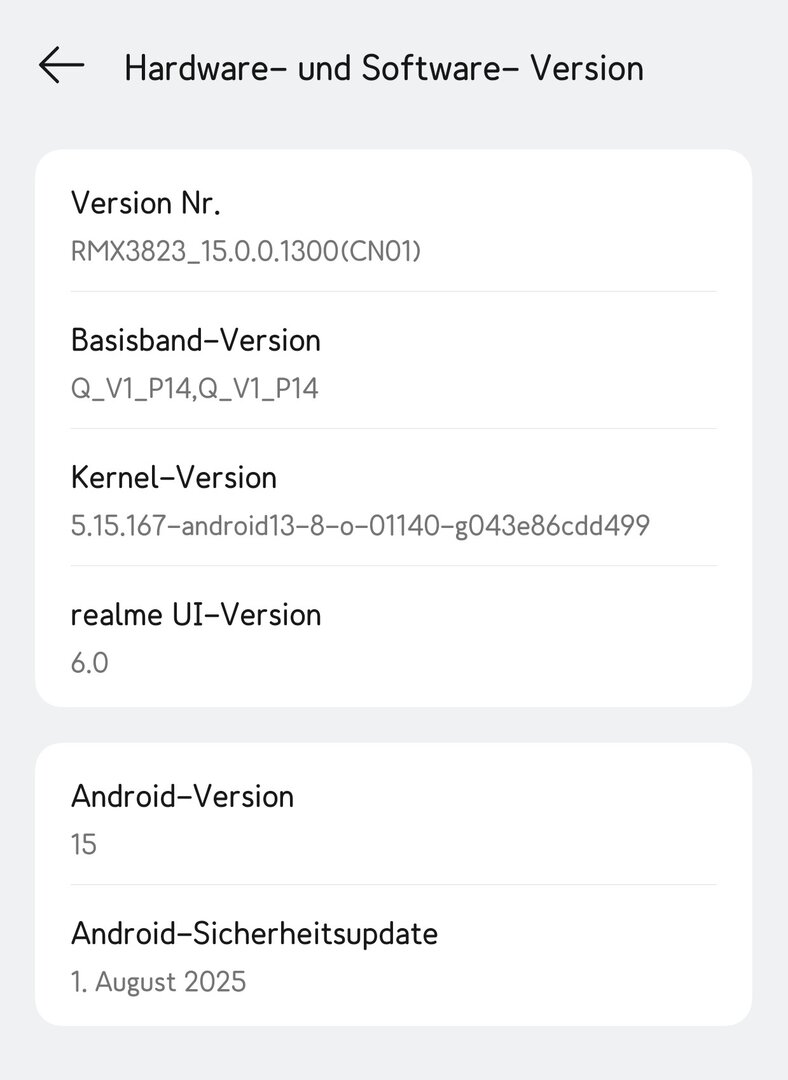Click the realme UI value 6.0
This screenshot has width=788, height=1080.
click(x=90, y=661)
